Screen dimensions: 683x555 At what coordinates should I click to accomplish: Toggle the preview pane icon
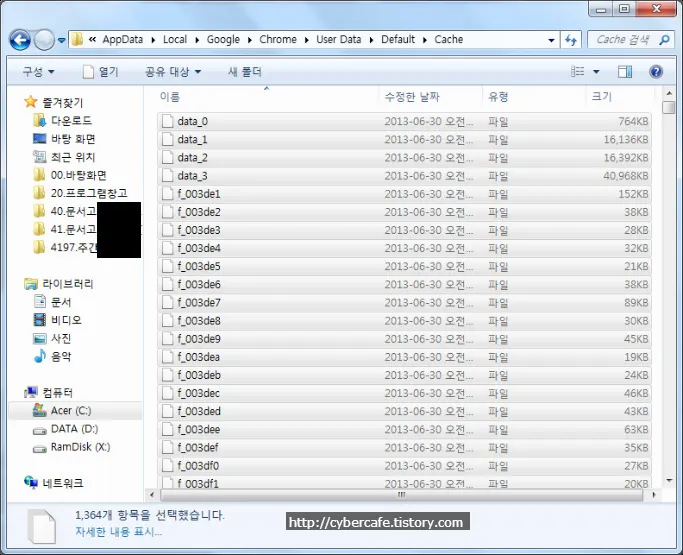pyautogui.click(x=625, y=71)
